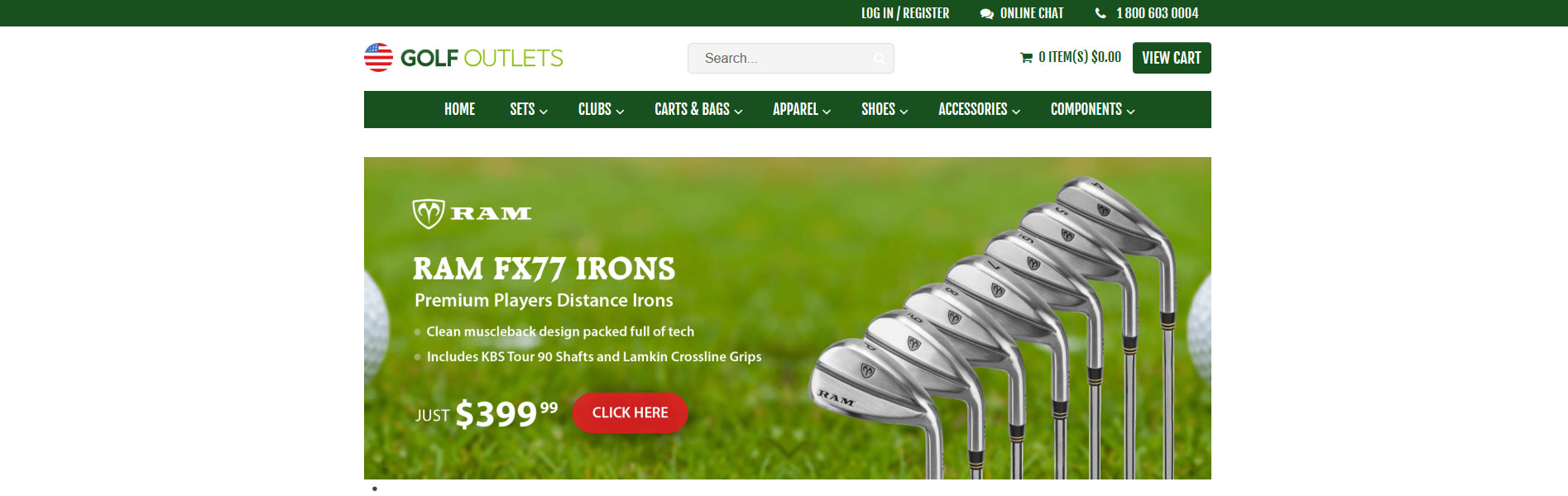This screenshot has width=1568, height=496.
Task: Select the slider dot below banner
Action: (375, 489)
